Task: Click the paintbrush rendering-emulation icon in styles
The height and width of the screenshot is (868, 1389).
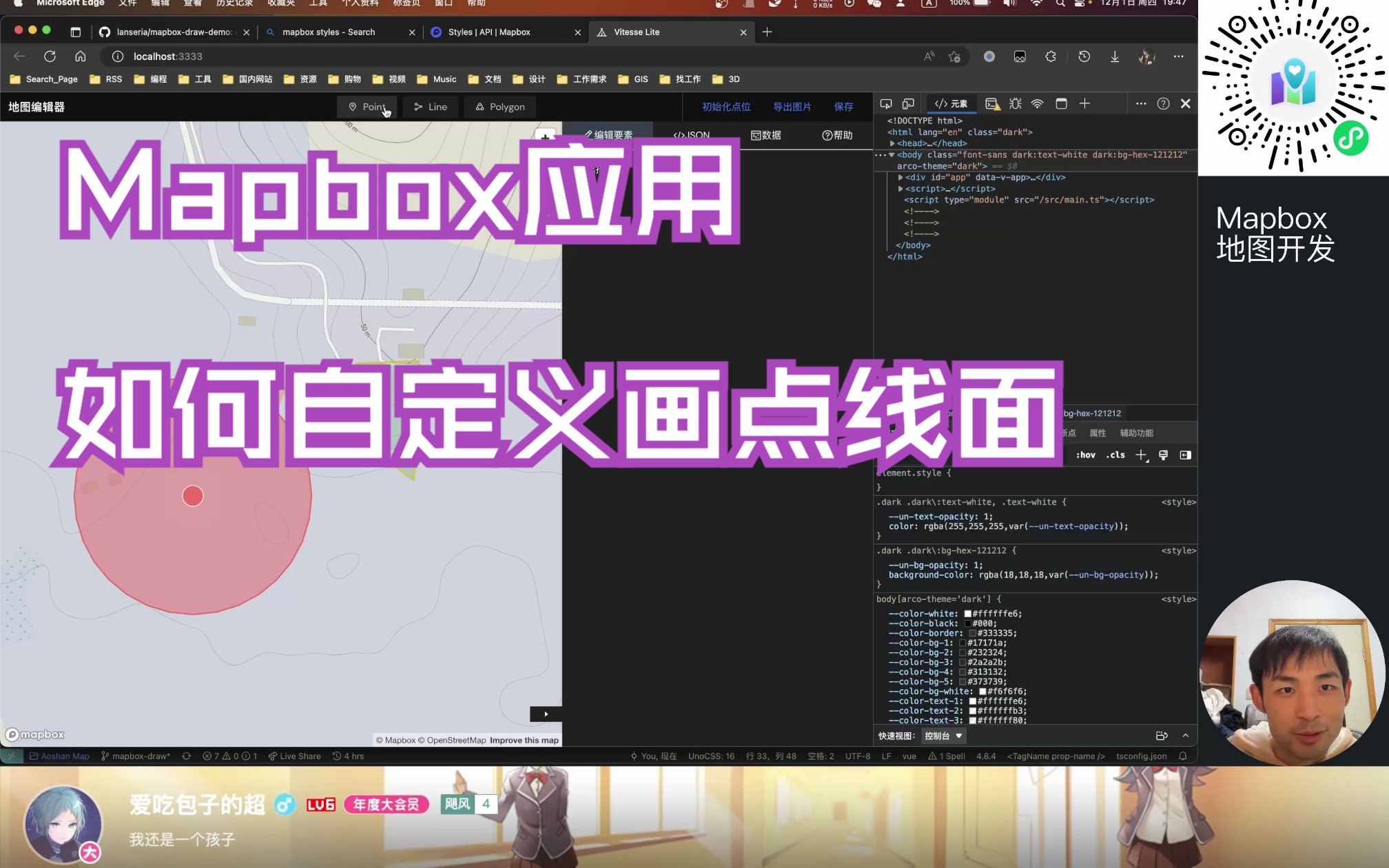Action: click(x=1163, y=455)
